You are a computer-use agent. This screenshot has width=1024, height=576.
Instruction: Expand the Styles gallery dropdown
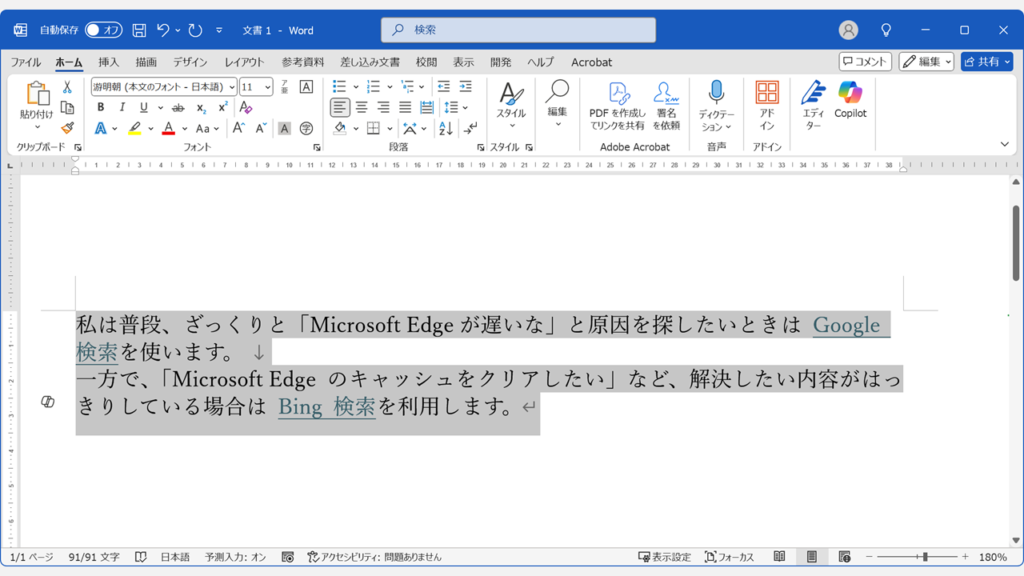(513, 127)
